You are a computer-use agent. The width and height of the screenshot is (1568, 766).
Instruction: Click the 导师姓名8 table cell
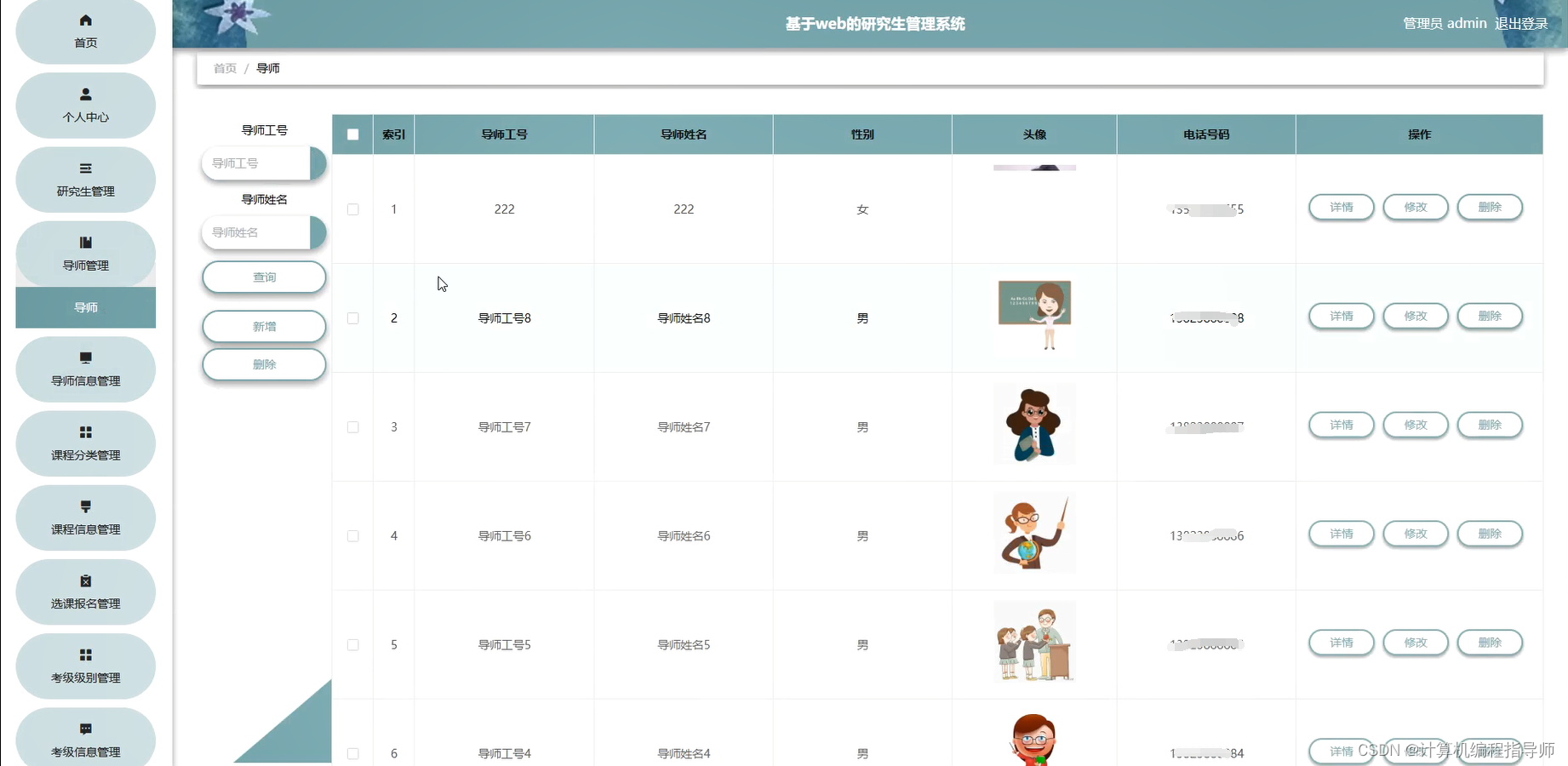click(684, 318)
